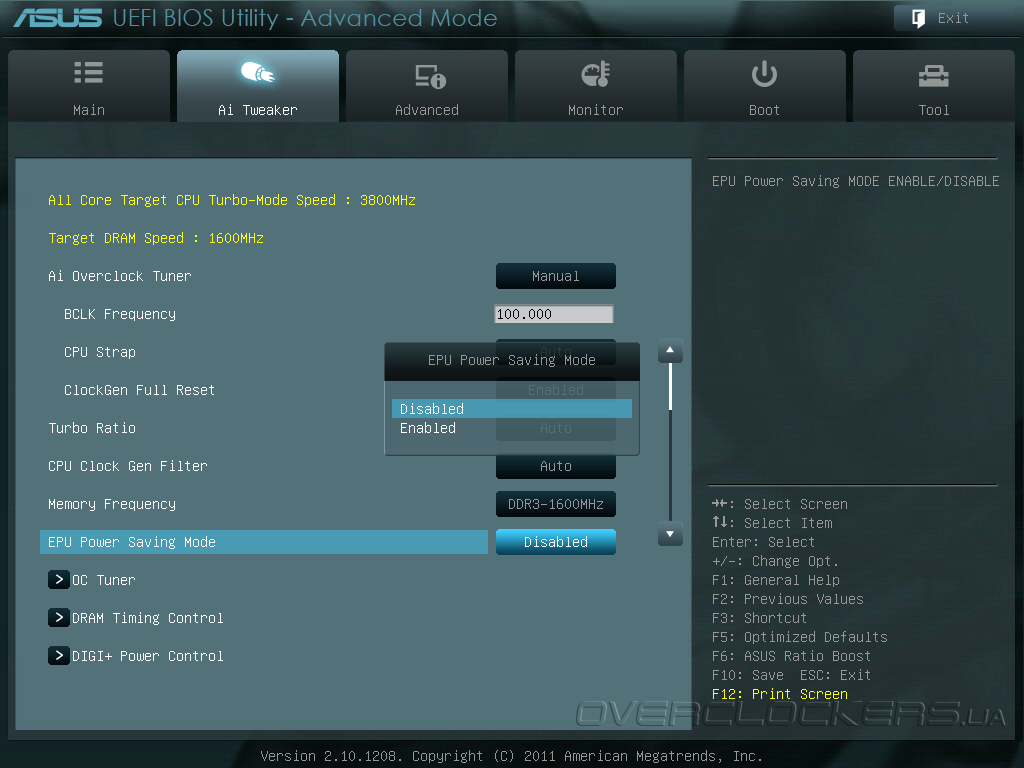This screenshot has width=1024, height=768.
Task: Click the F12: Print Screen hint
Action: pyautogui.click(x=780, y=694)
